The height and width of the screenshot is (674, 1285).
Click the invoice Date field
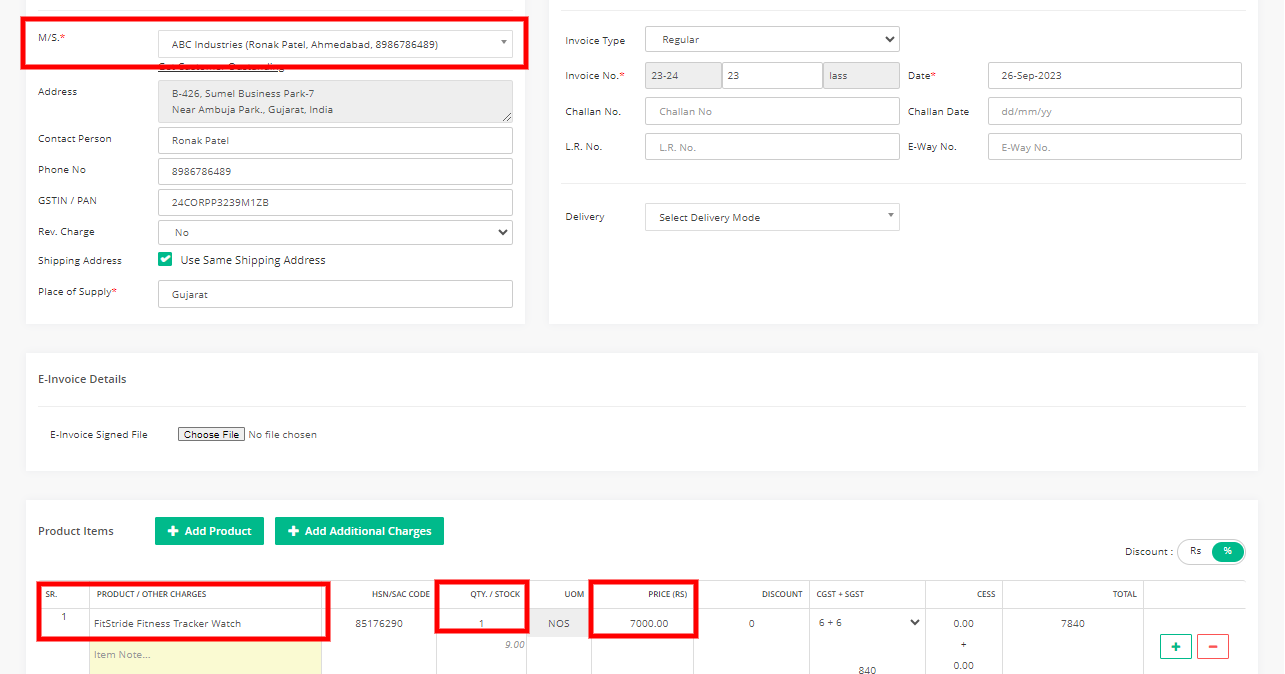[1114, 76]
